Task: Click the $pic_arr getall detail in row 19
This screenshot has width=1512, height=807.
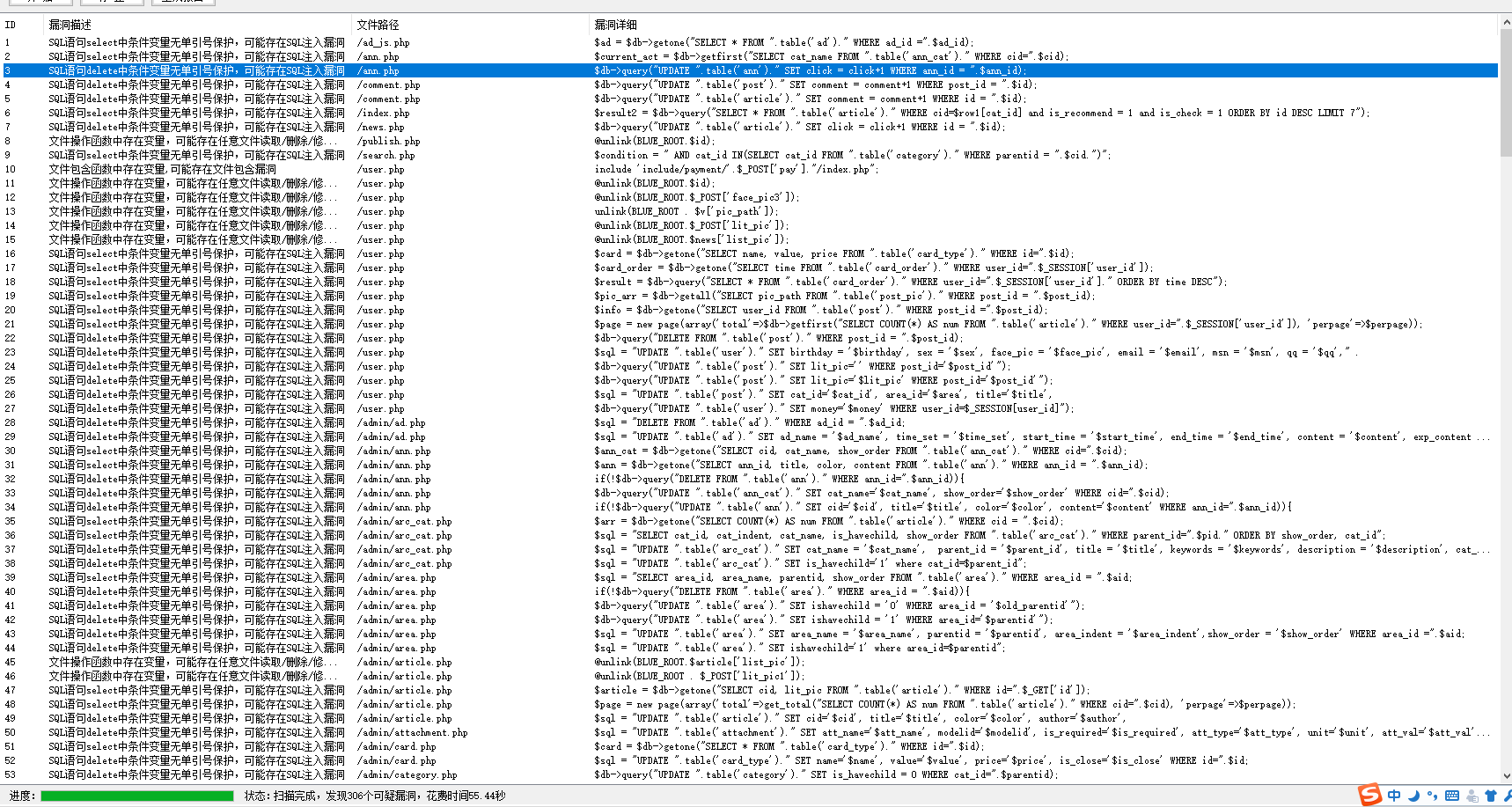Action: (x=845, y=296)
